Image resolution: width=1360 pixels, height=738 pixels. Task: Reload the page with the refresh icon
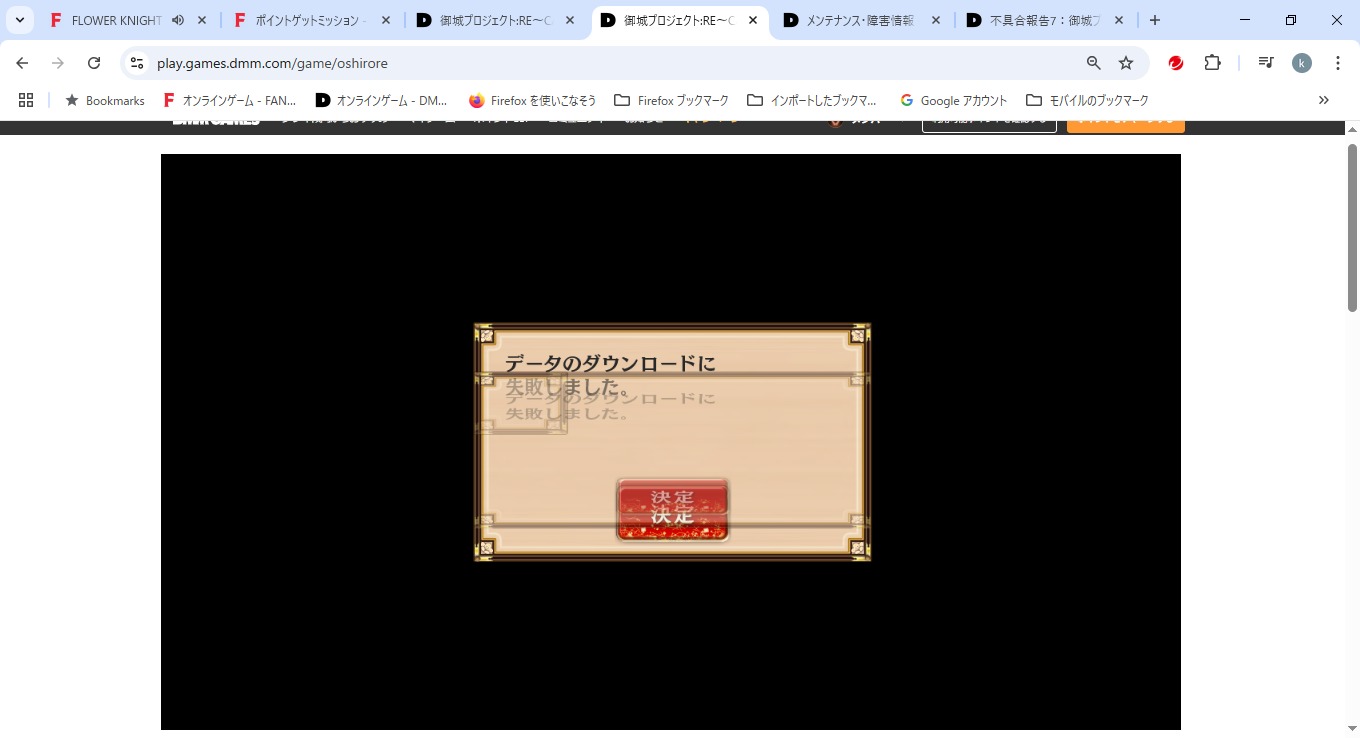[x=94, y=63]
